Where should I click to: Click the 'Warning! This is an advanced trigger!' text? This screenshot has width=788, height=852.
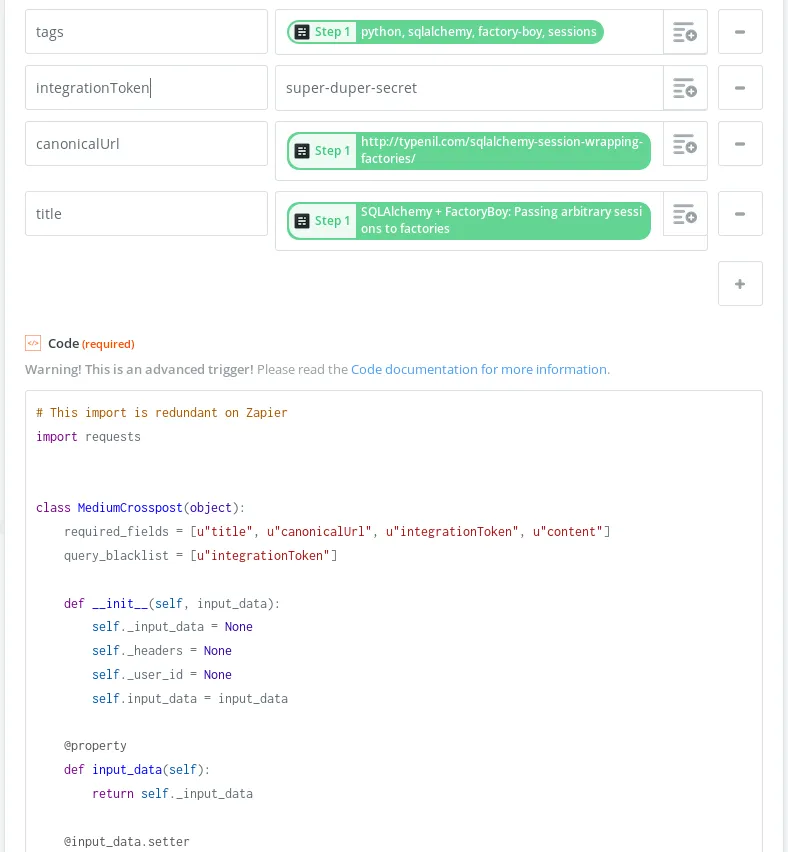[139, 369]
